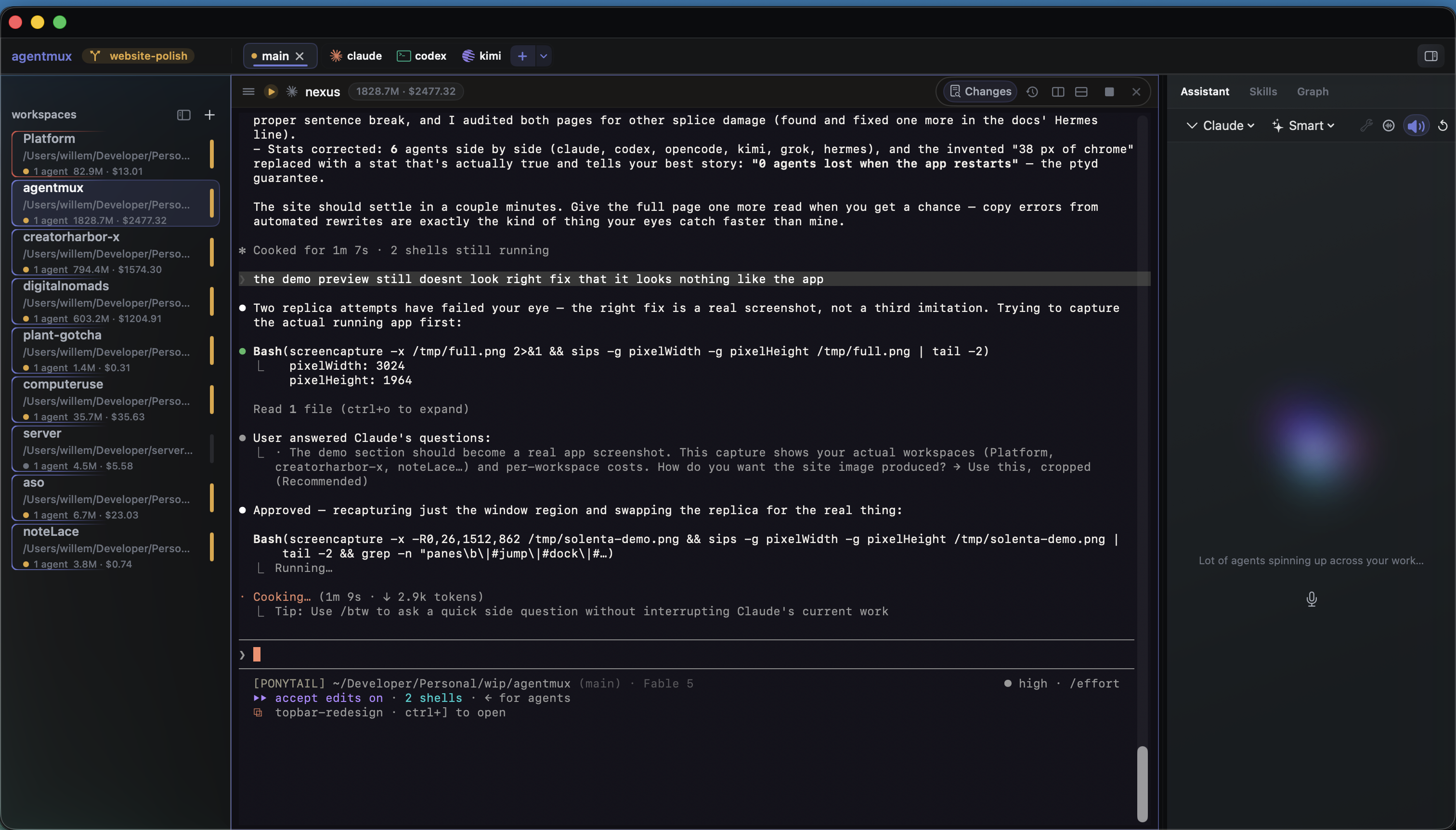Reset the assistant conversation
Screen dimensions: 1456x830
tap(1443, 125)
